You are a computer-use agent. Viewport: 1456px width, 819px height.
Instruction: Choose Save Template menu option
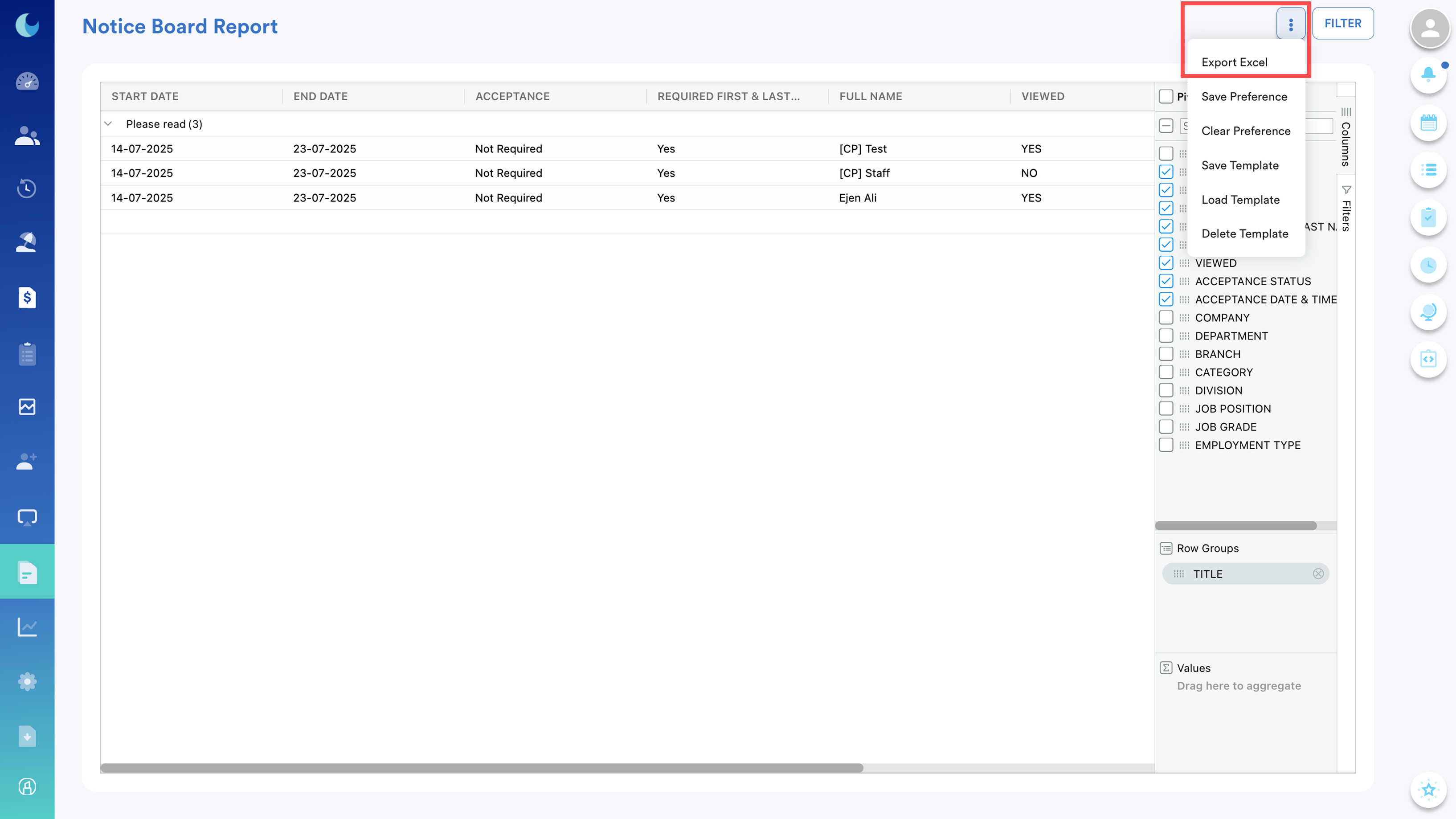1239,165
